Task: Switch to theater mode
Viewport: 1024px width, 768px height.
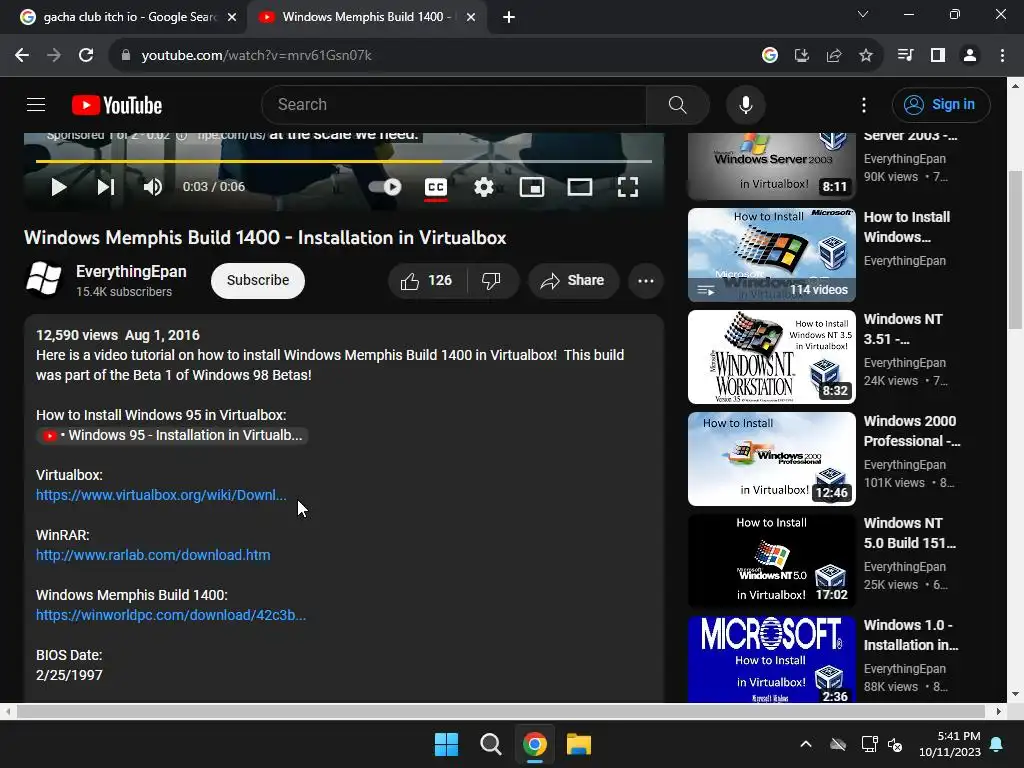Action: click(580, 187)
